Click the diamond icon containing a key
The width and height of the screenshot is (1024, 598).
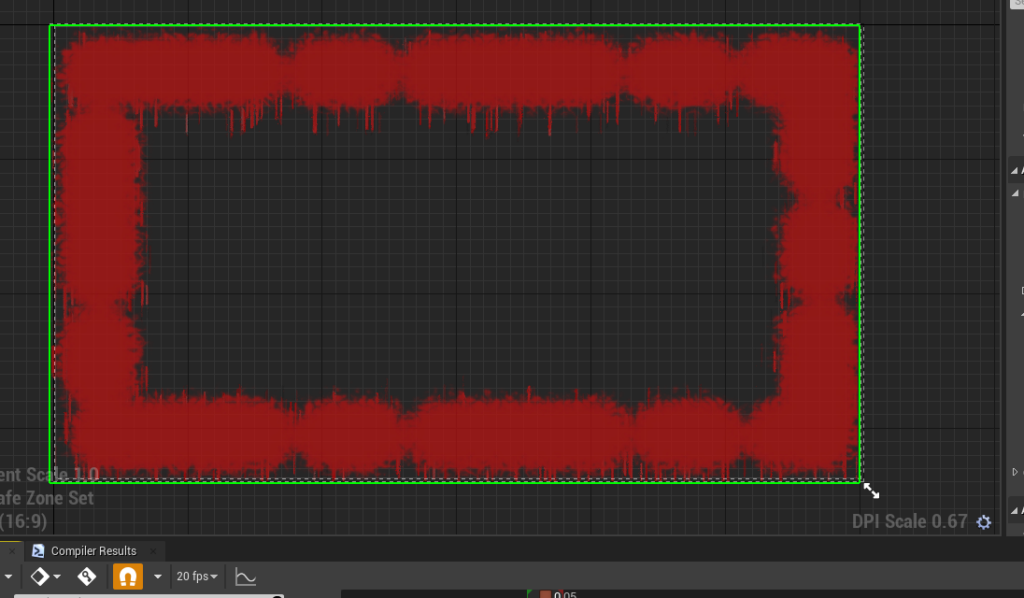(87, 577)
